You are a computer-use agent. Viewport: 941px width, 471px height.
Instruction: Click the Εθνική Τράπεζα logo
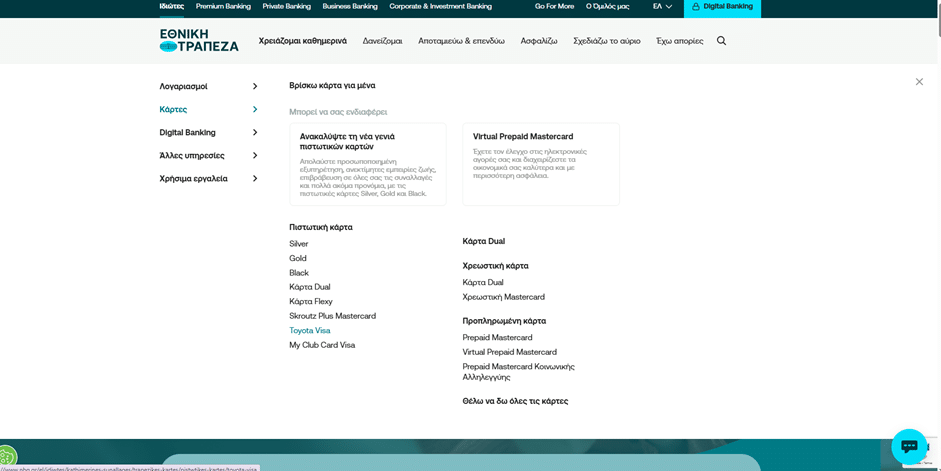coord(199,40)
